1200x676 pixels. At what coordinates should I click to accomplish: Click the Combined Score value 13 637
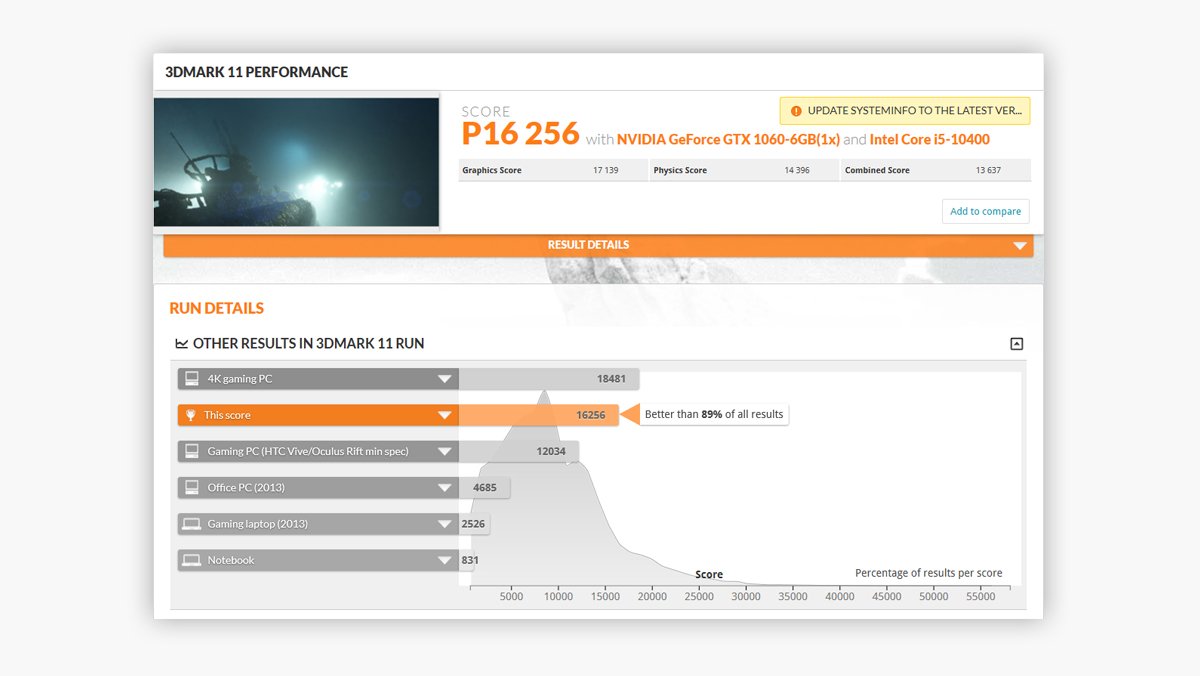point(989,170)
